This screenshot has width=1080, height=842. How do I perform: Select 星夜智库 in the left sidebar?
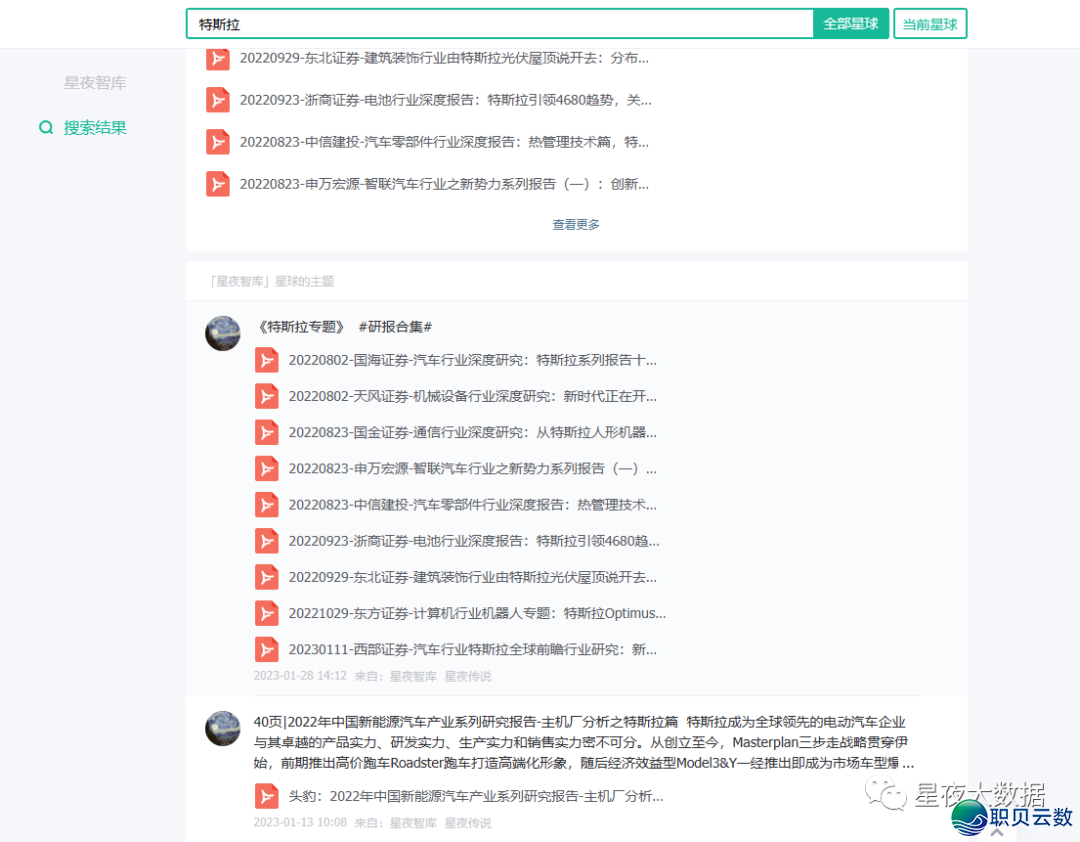[x=95, y=83]
